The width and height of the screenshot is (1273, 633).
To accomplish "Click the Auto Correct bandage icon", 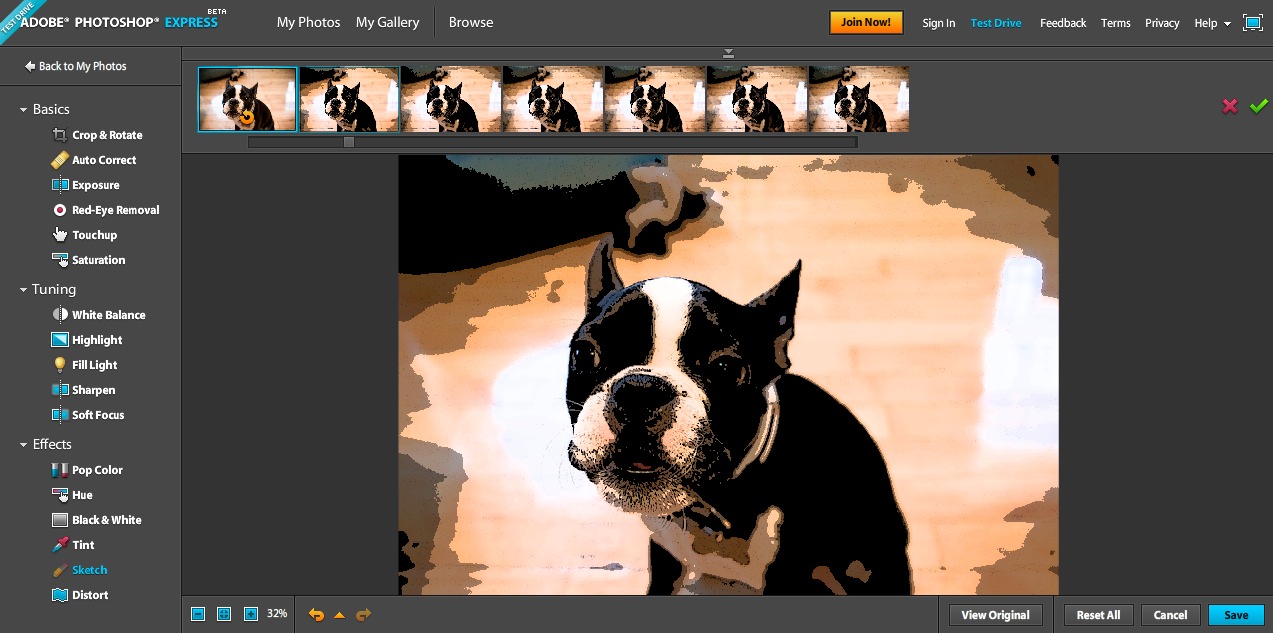I will (x=60, y=160).
